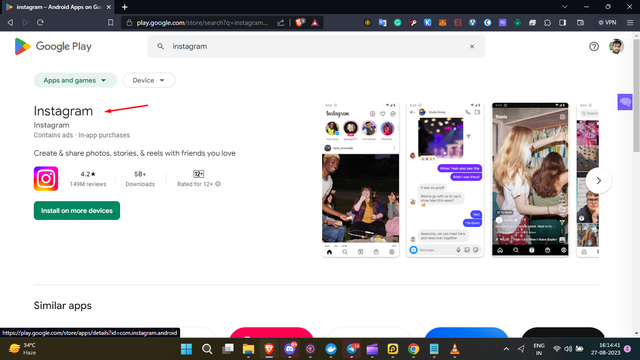The image size is (640, 360).
Task: Open Google account profile picture
Action: point(616,47)
